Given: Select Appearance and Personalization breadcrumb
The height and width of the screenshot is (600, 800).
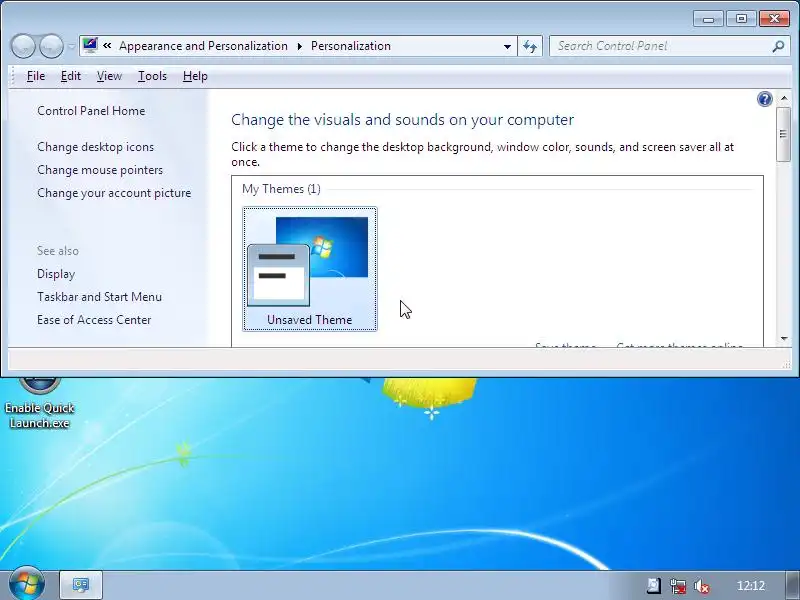Looking at the screenshot, I should [x=204, y=46].
